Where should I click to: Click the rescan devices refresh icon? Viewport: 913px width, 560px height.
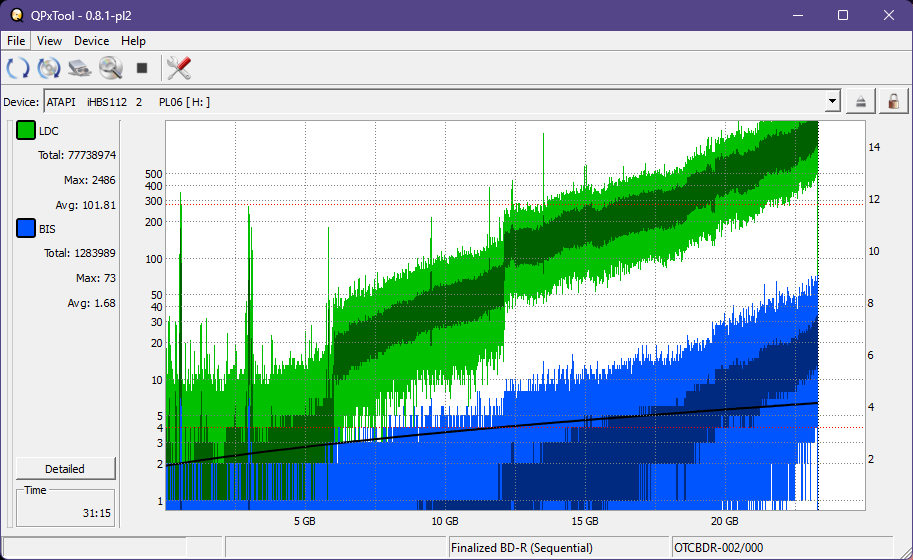click(18, 68)
